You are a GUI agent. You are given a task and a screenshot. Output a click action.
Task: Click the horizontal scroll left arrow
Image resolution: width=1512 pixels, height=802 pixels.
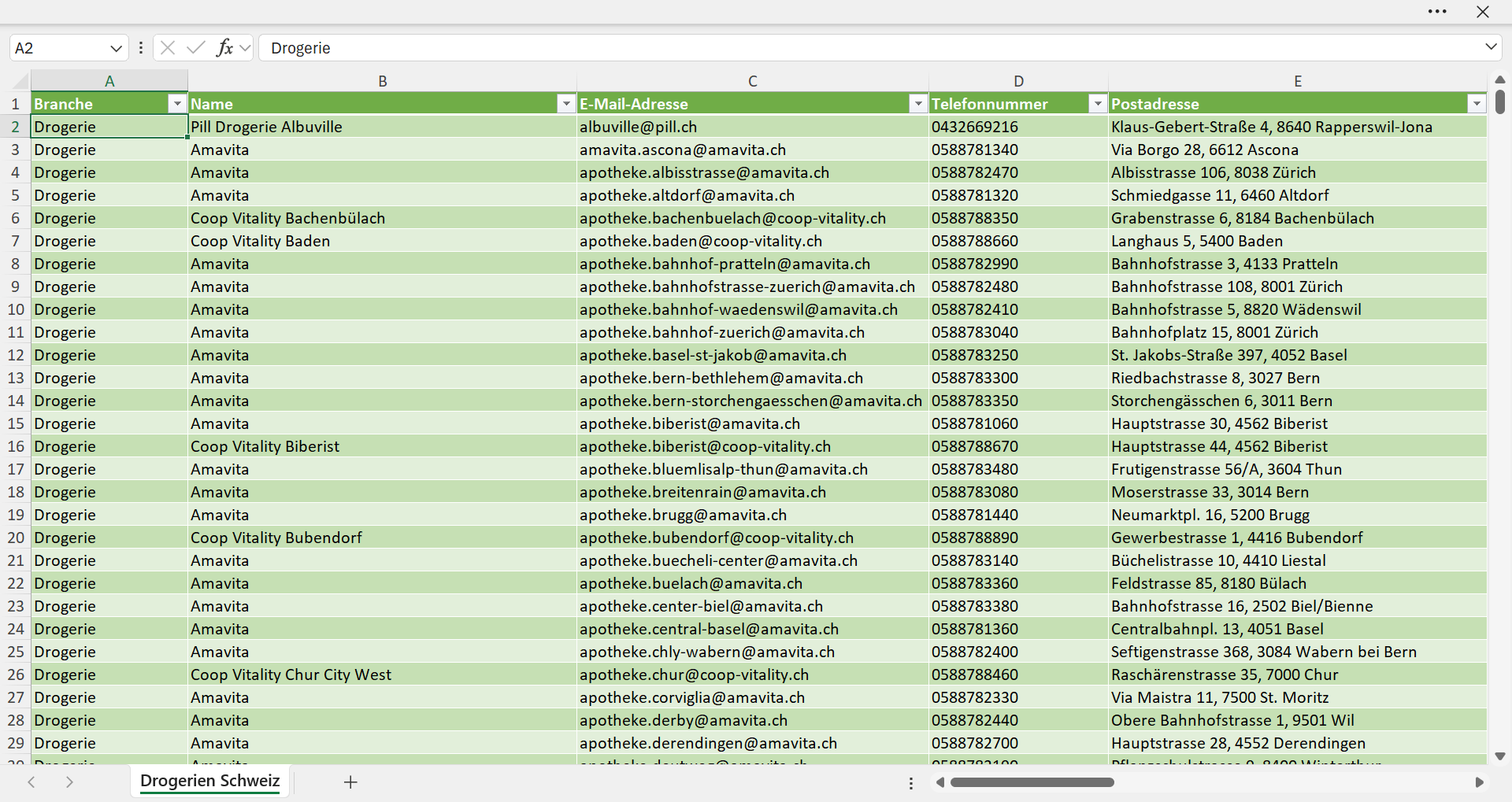pos(939,782)
